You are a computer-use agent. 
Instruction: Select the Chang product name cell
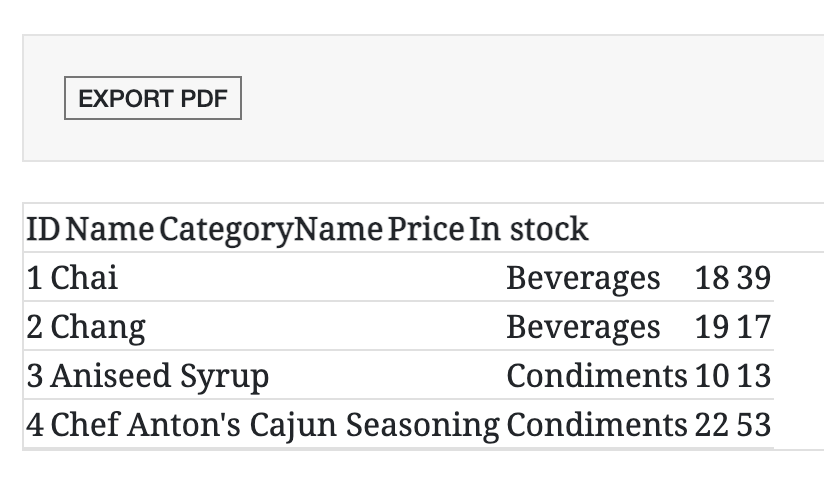pyautogui.click(x=97, y=327)
